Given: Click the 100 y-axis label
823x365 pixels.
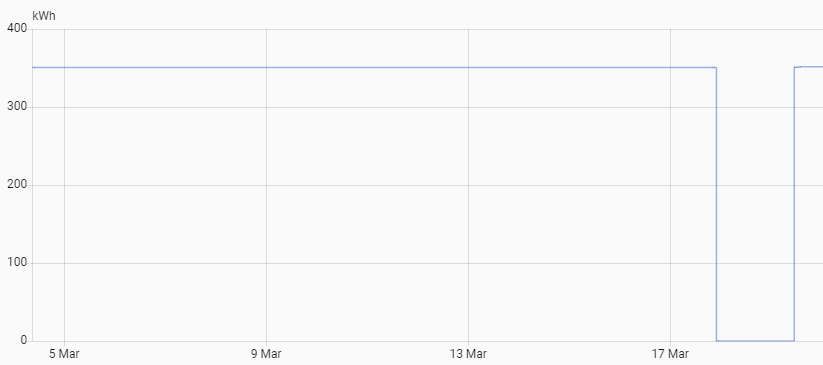Looking at the screenshot, I should (x=17, y=263).
